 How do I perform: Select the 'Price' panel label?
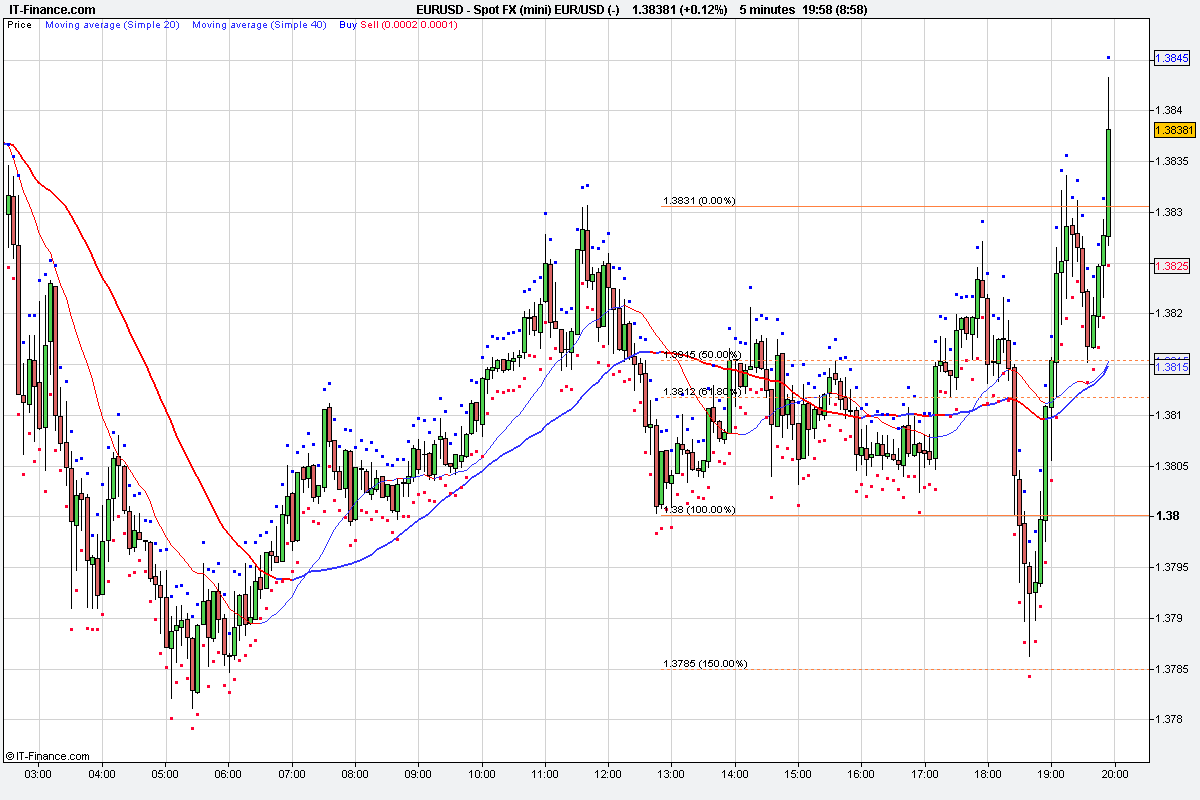19,24
